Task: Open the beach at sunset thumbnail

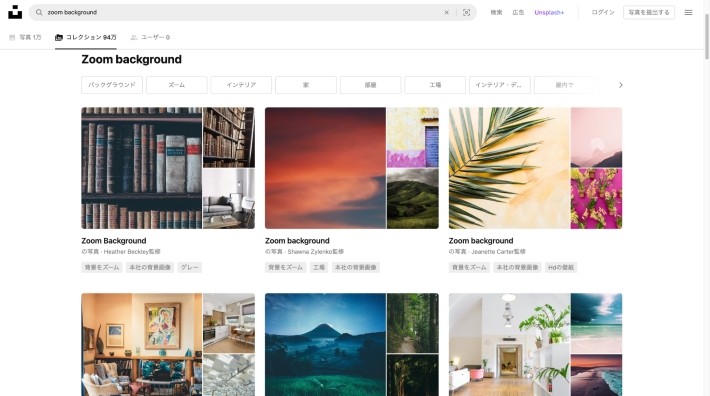Action: 596,375
